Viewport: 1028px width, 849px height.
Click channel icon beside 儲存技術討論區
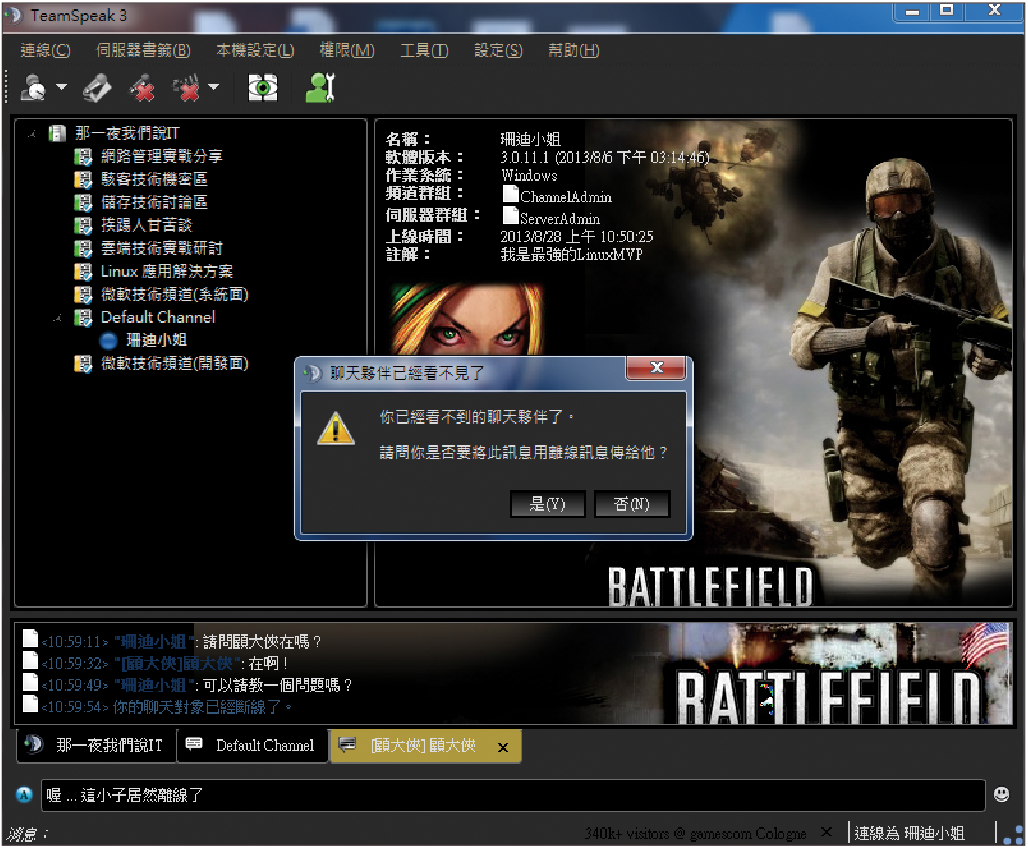[83, 203]
